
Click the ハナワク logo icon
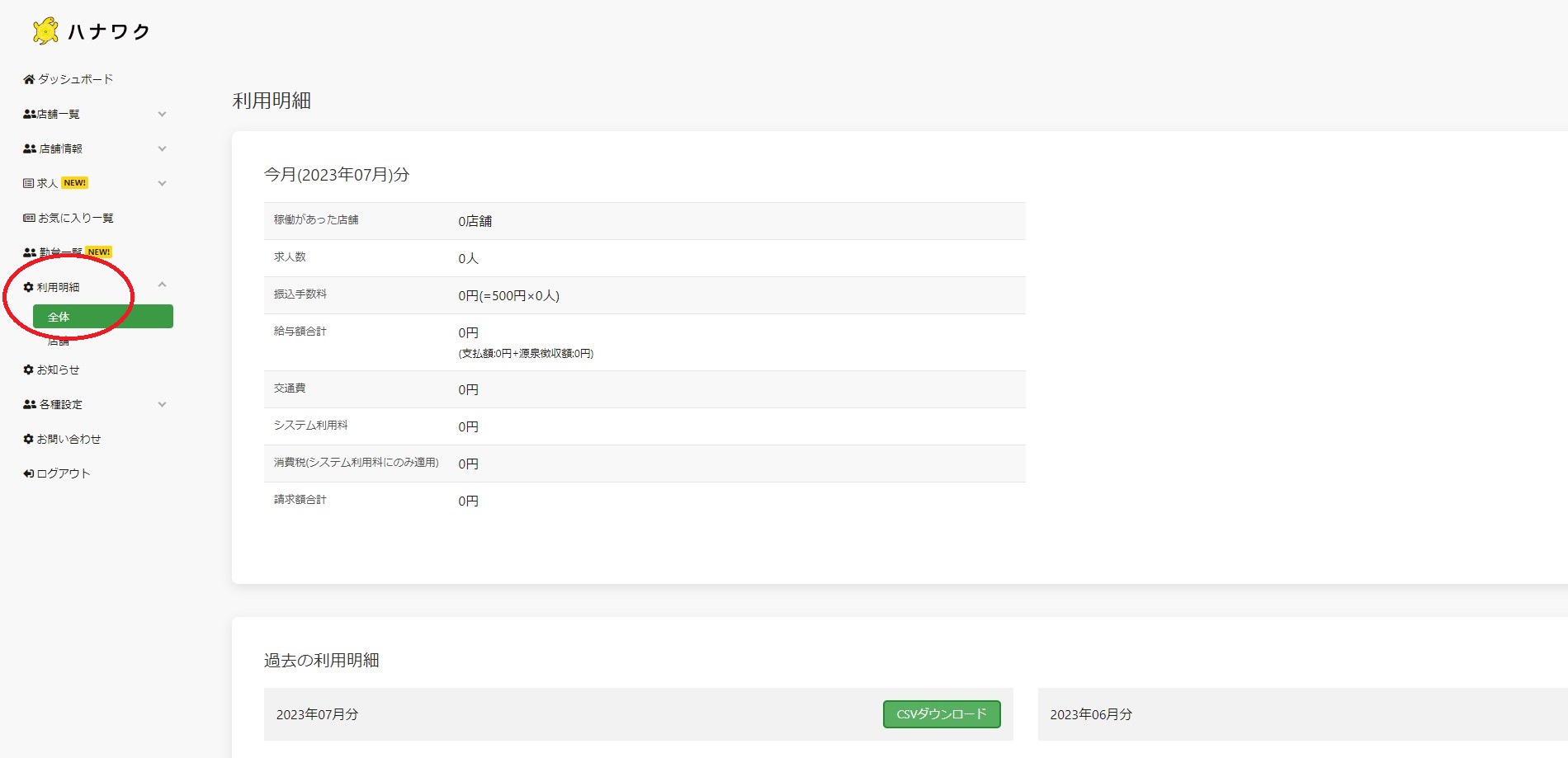click(x=45, y=31)
